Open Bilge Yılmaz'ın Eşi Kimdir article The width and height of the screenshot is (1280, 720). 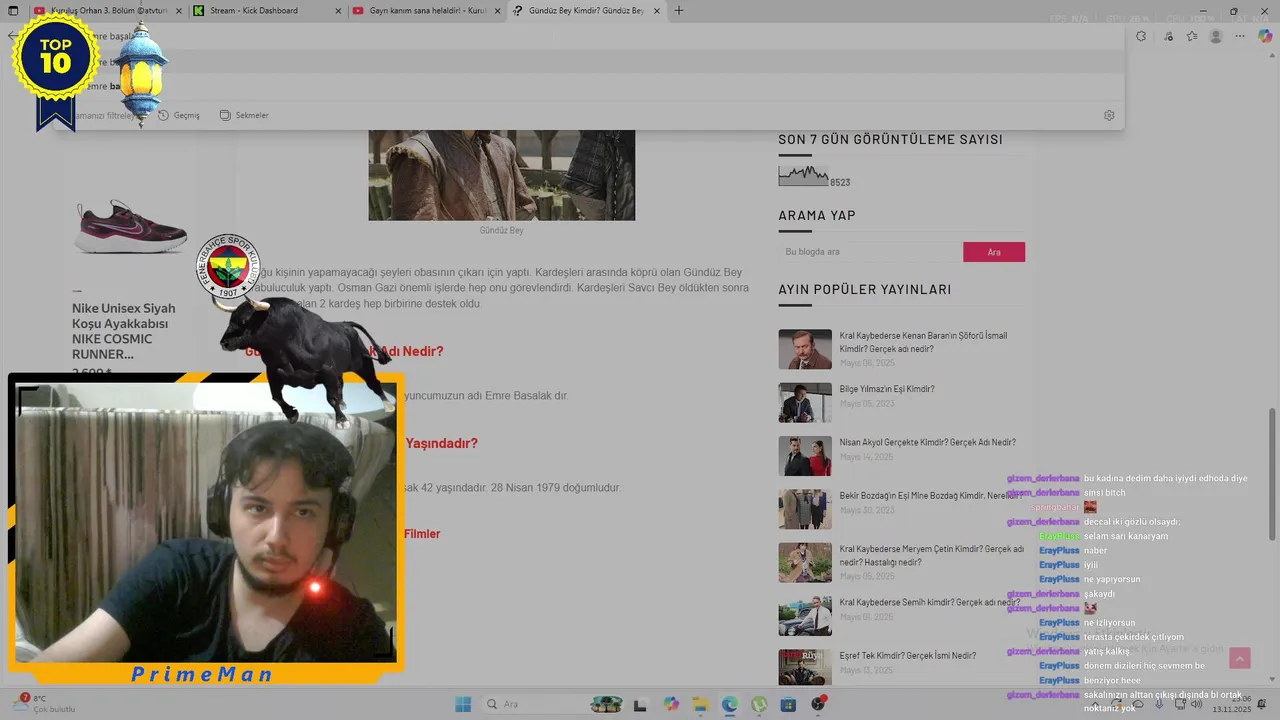(x=887, y=389)
